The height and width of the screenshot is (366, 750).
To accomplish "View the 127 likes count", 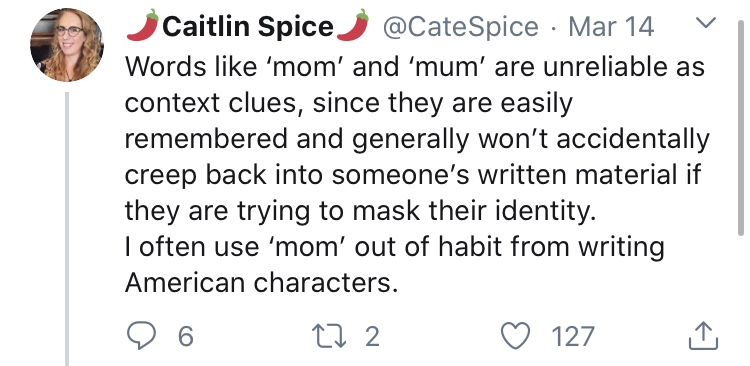I will pyautogui.click(x=573, y=336).
